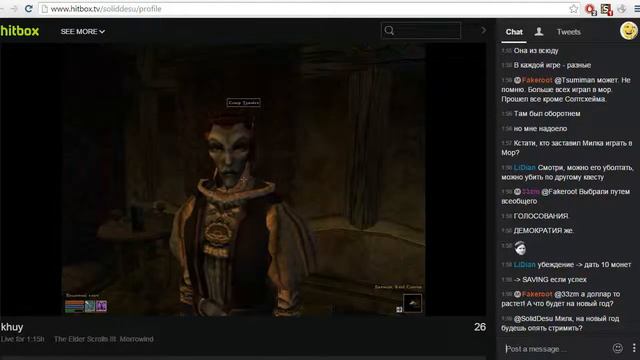
Task: Bookmark the page using the star icon
Action: tap(573, 9)
